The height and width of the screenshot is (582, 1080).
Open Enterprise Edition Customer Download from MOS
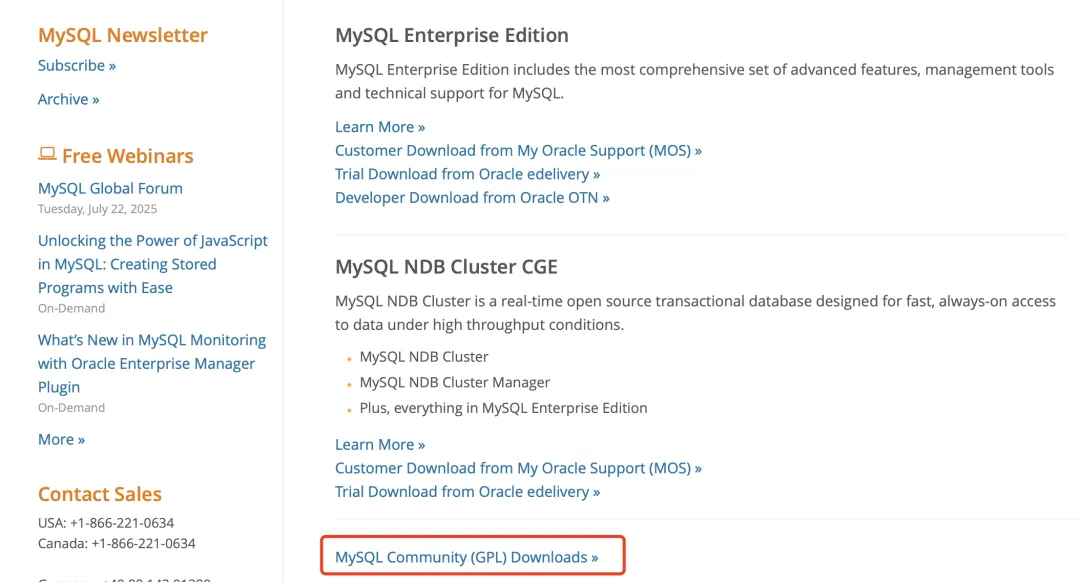[x=518, y=151]
